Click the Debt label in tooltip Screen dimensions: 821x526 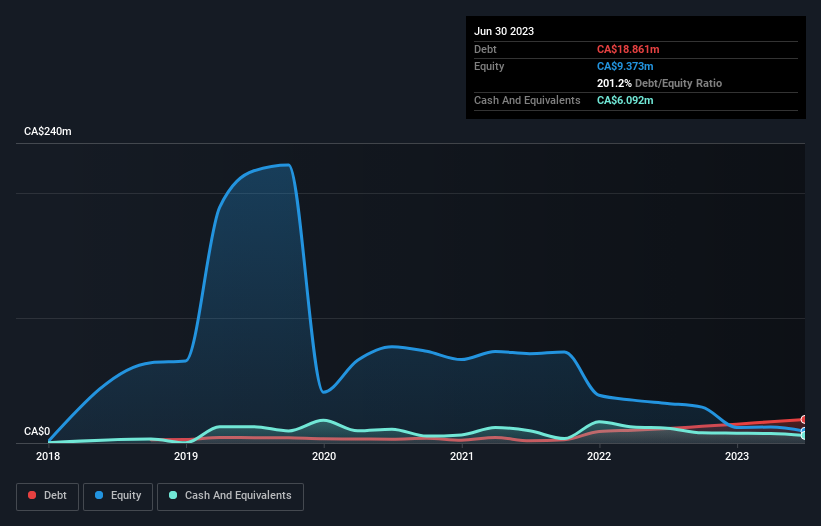(485, 49)
